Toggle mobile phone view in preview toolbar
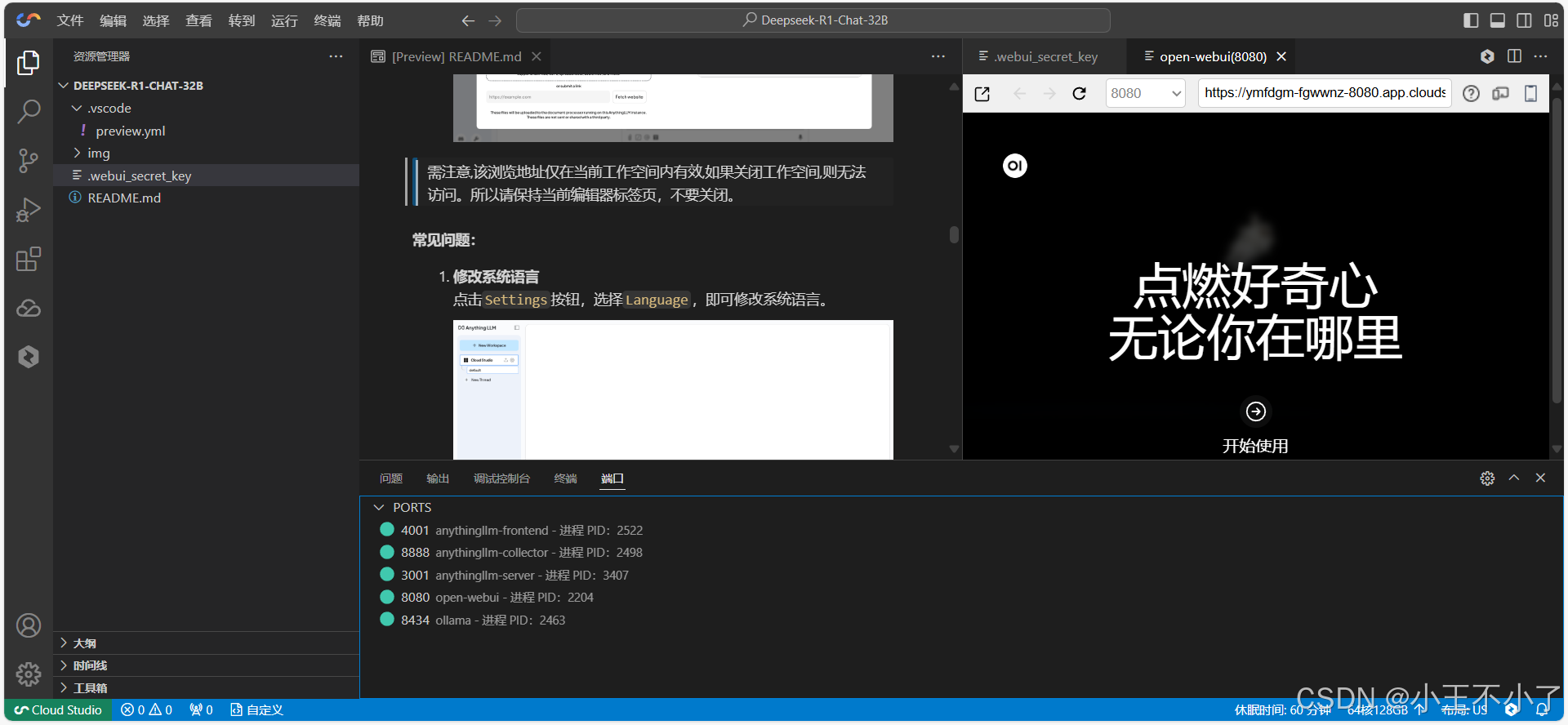The image size is (1568, 725). click(1531, 94)
